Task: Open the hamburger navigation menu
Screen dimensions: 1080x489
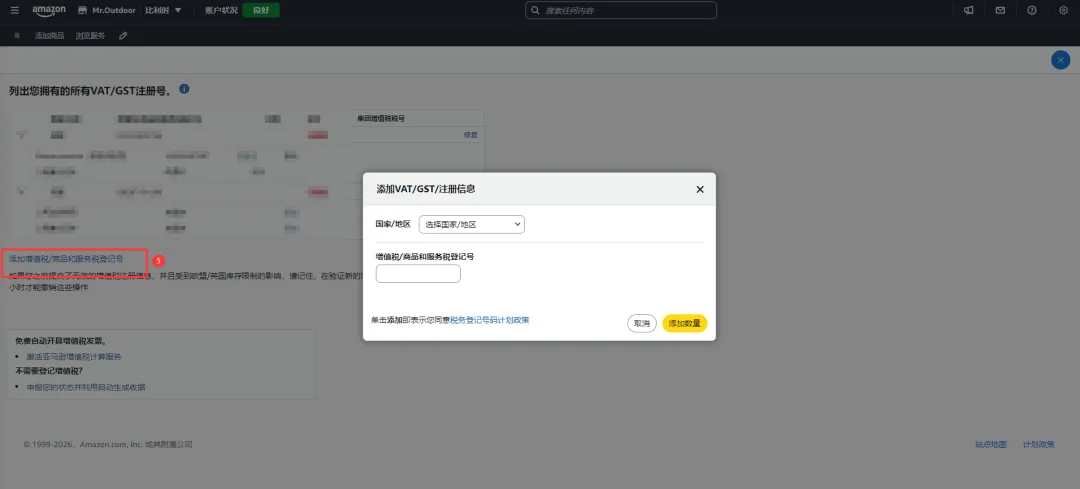Action: [x=14, y=10]
